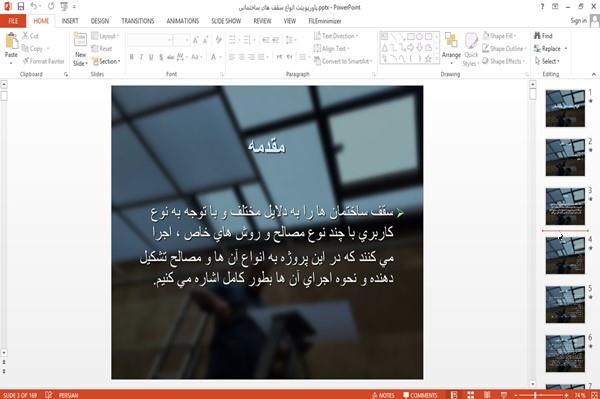600x399 pixels.
Task: Open the Select dropdown in Editing
Action: [547, 61]
